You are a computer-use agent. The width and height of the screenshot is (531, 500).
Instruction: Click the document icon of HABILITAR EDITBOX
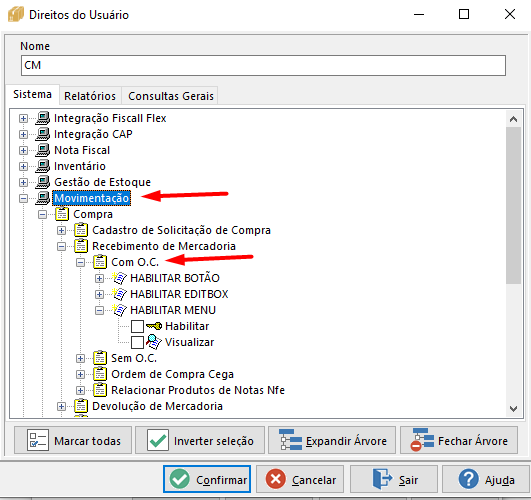tap(119, 294)
